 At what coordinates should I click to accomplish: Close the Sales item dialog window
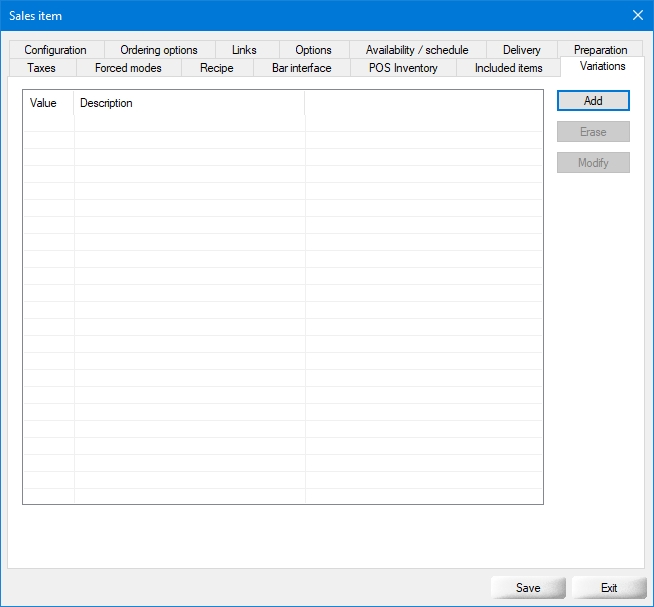click(x=638, y=15)
